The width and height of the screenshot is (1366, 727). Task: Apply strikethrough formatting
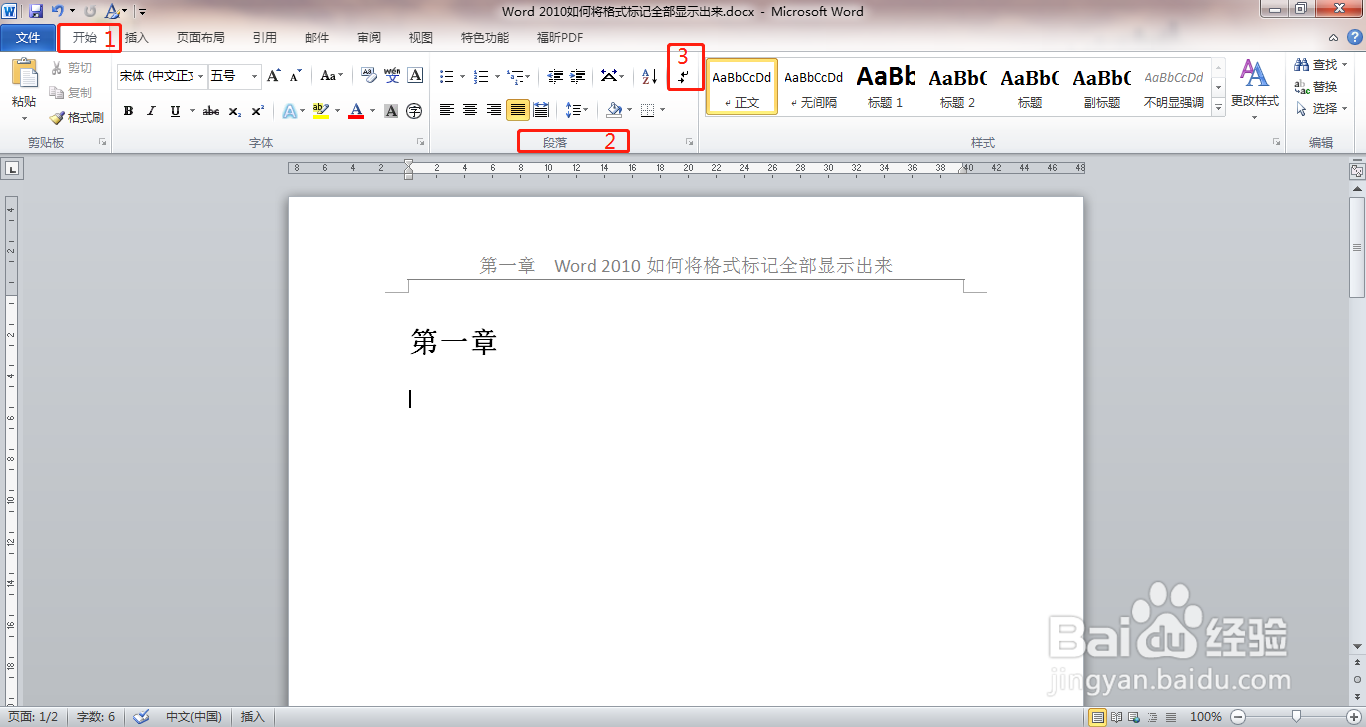coord(211,111)
